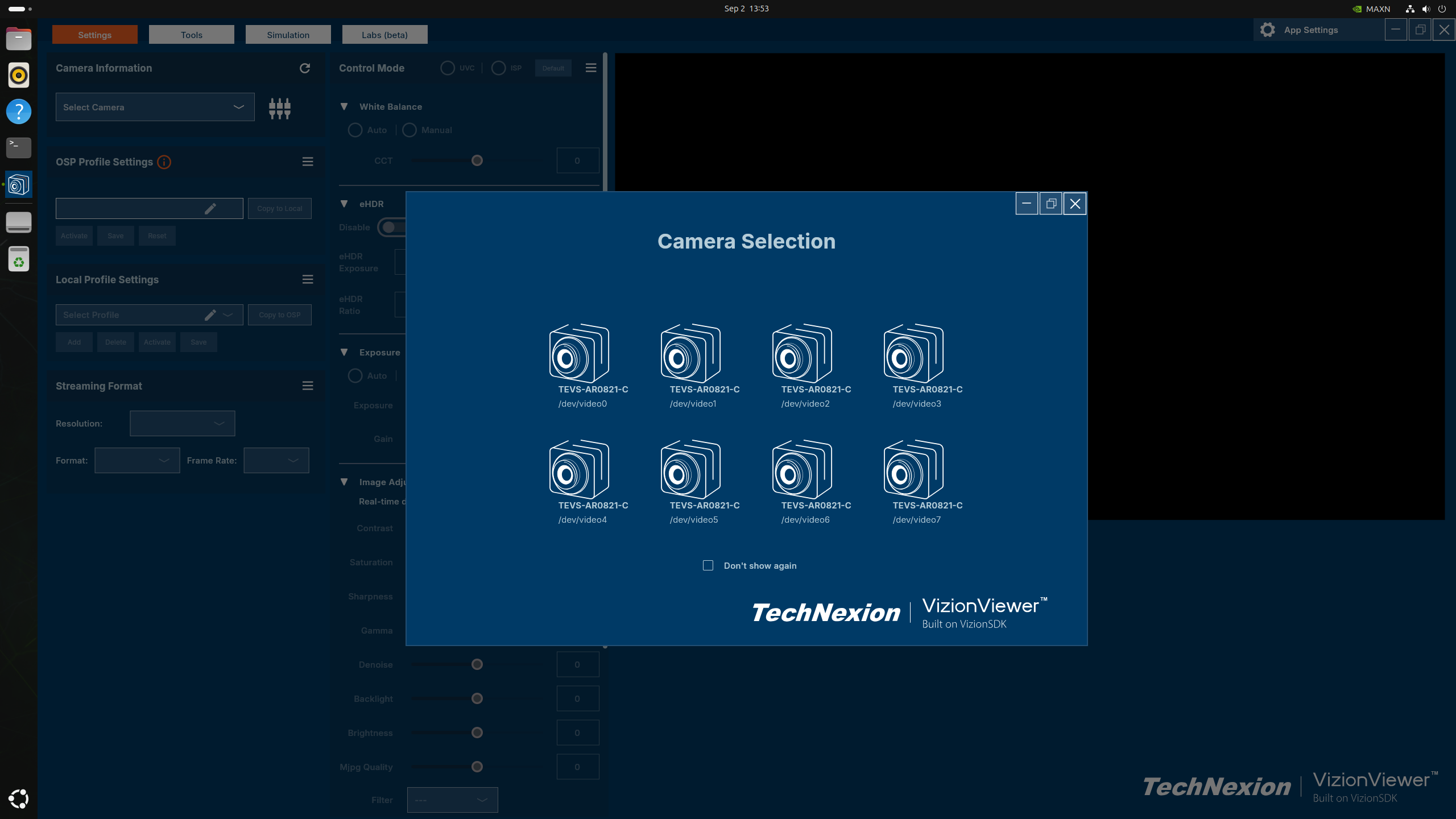This screenshot has height=819, width=1456.
Task: Open App Settings gear
Action: click(1268, 30)
